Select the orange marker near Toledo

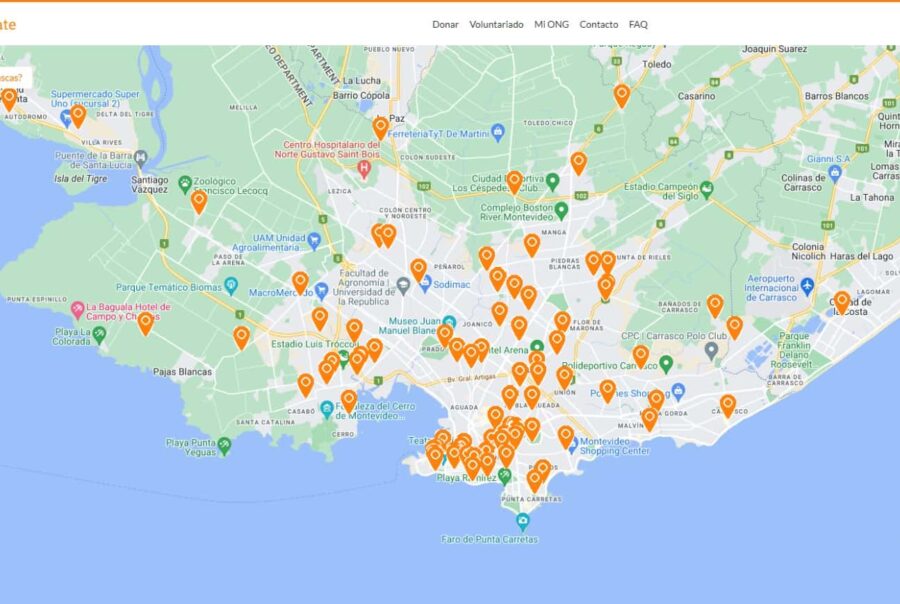[x=622, y=95]
